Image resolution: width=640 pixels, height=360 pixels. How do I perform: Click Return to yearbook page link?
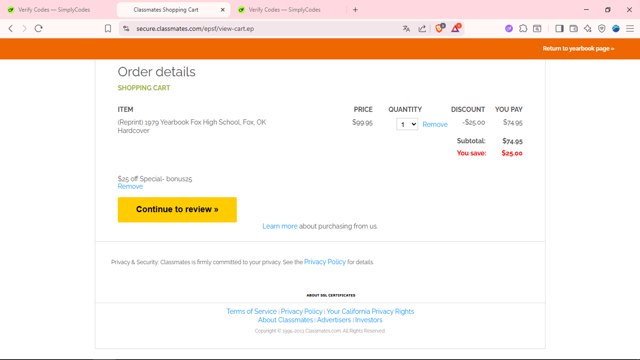pos(578,49)
